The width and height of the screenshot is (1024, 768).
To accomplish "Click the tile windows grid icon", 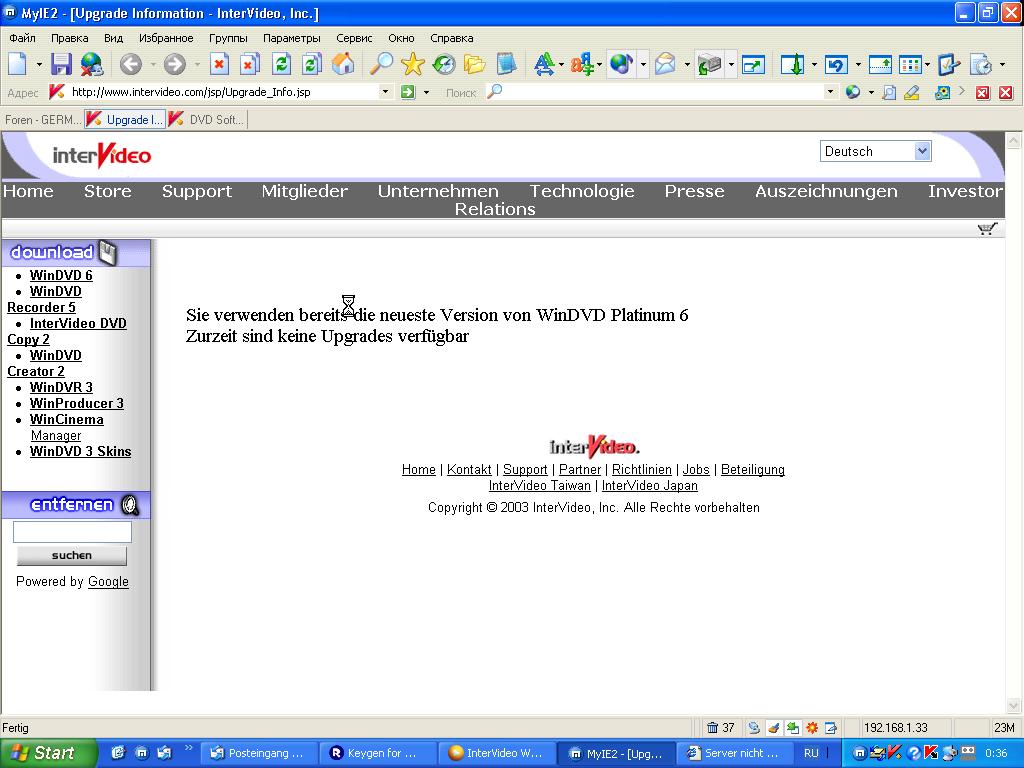I will pyautogui.click(x=910, y=64).
